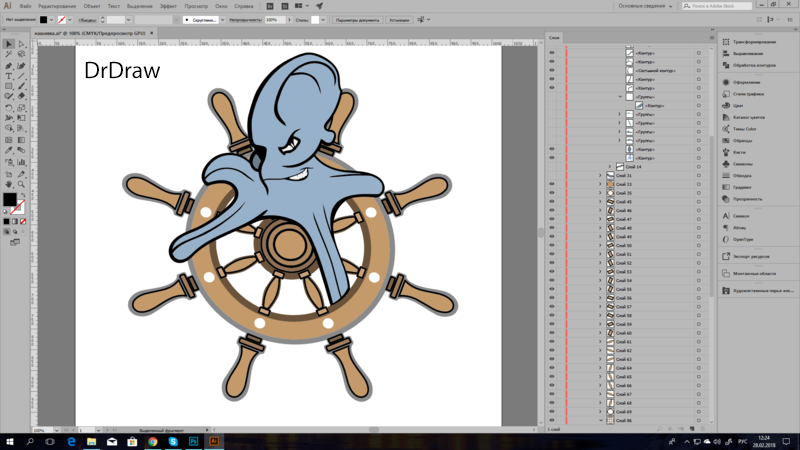Expand layer Слой 14
This screenshot has height=450, width=800.
tap(610, 167)
